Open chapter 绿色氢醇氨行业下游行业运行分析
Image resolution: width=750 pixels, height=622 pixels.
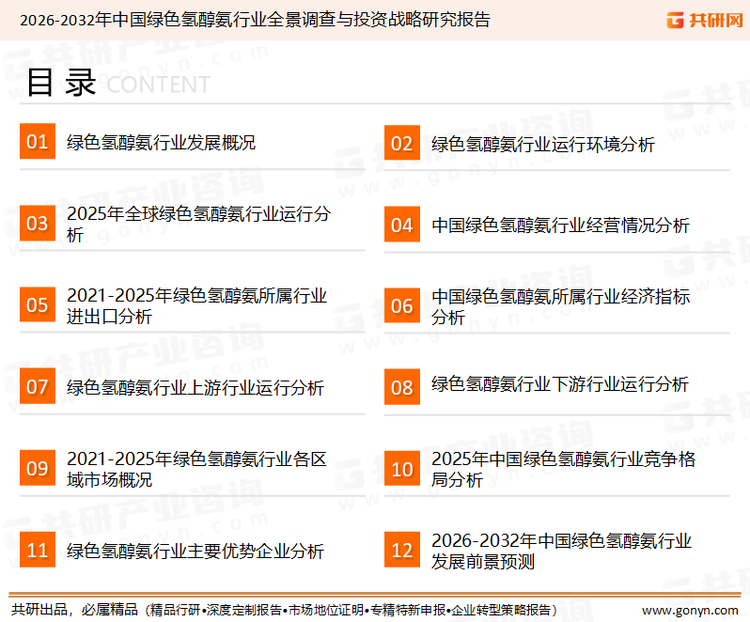click(x=560, y=384)
